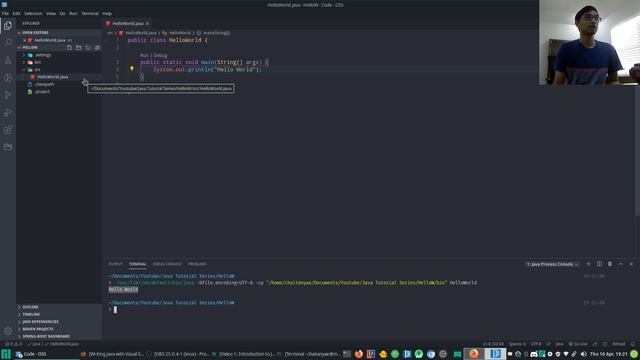Open the Source Control view icon

click(8, 95)
